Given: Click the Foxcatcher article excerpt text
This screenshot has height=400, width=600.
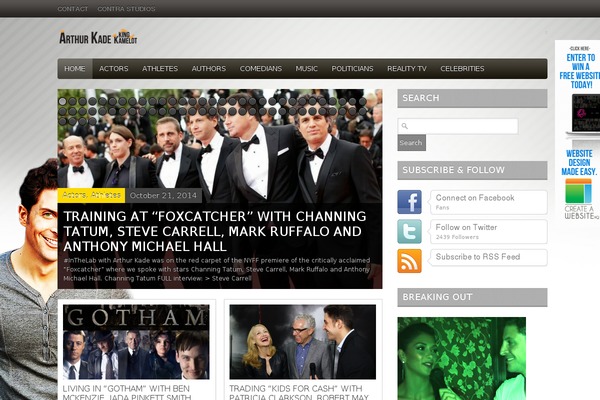Looking at the screenshot, I should (x=217, y=269).
